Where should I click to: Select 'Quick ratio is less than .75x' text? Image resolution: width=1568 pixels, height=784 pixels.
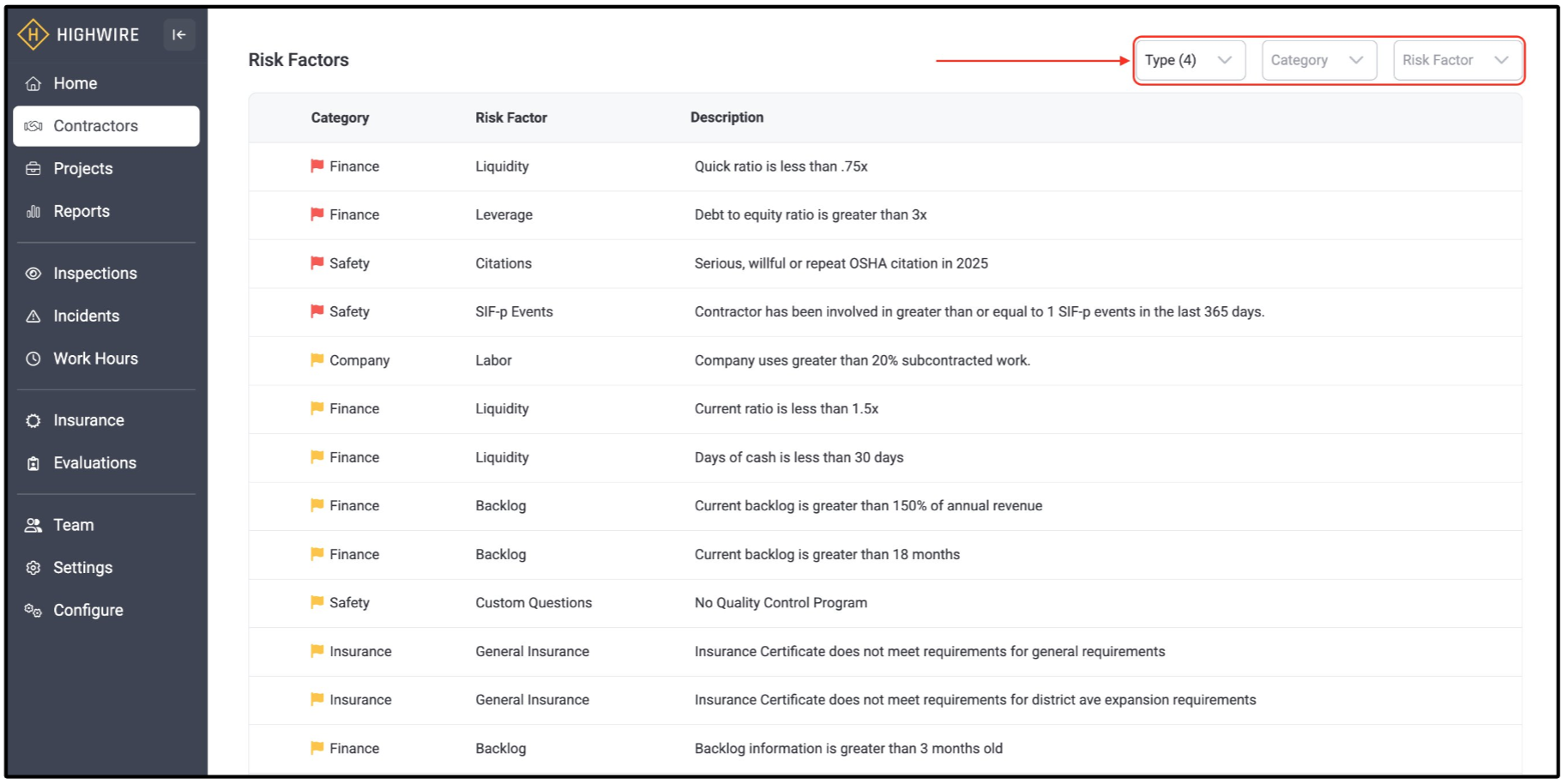coord(781,166)
